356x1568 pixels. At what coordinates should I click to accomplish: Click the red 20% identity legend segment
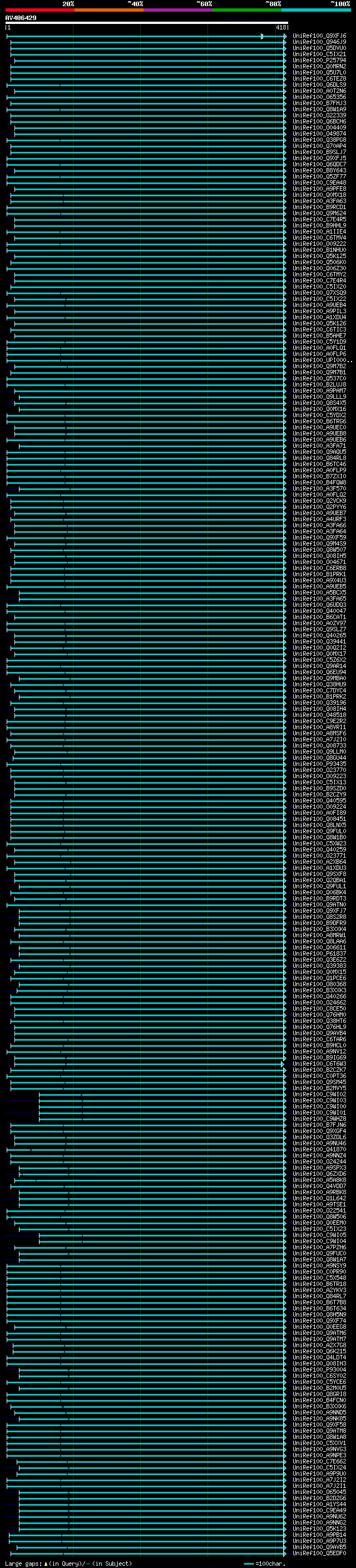39,10
